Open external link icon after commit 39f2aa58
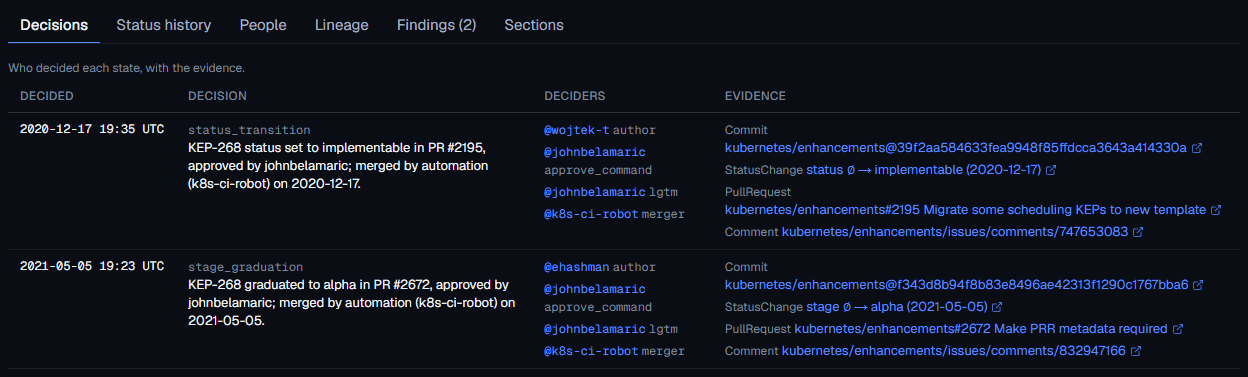This screenshot has height=377, width=1248. [x=1197, y=148]
